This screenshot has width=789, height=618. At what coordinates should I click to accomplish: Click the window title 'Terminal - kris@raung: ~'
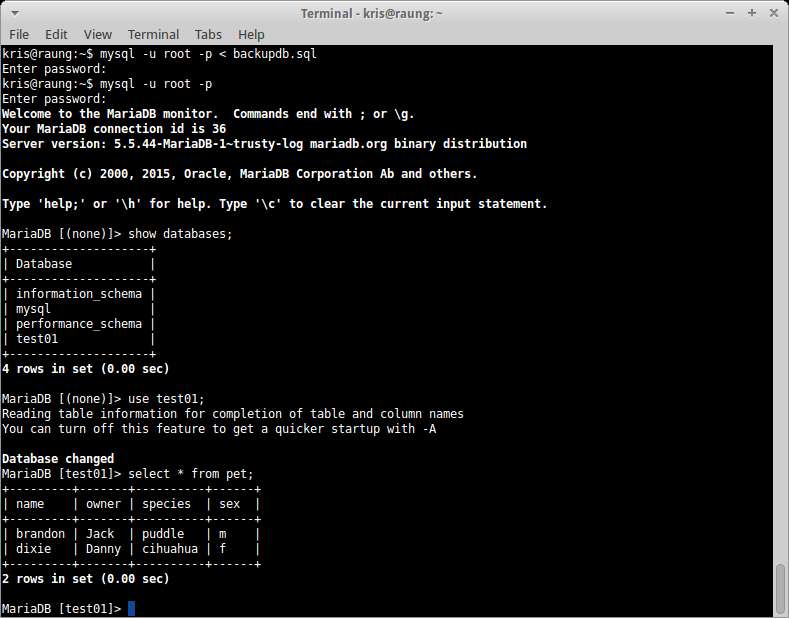pos(371,14)
